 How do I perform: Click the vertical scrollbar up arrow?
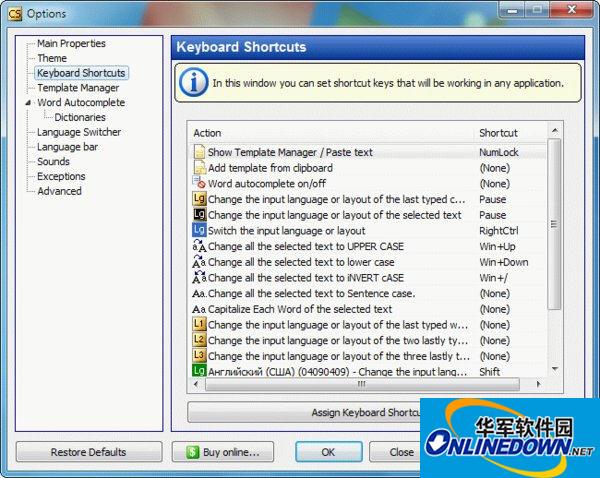pyautogui.click(x=554, y=131)
